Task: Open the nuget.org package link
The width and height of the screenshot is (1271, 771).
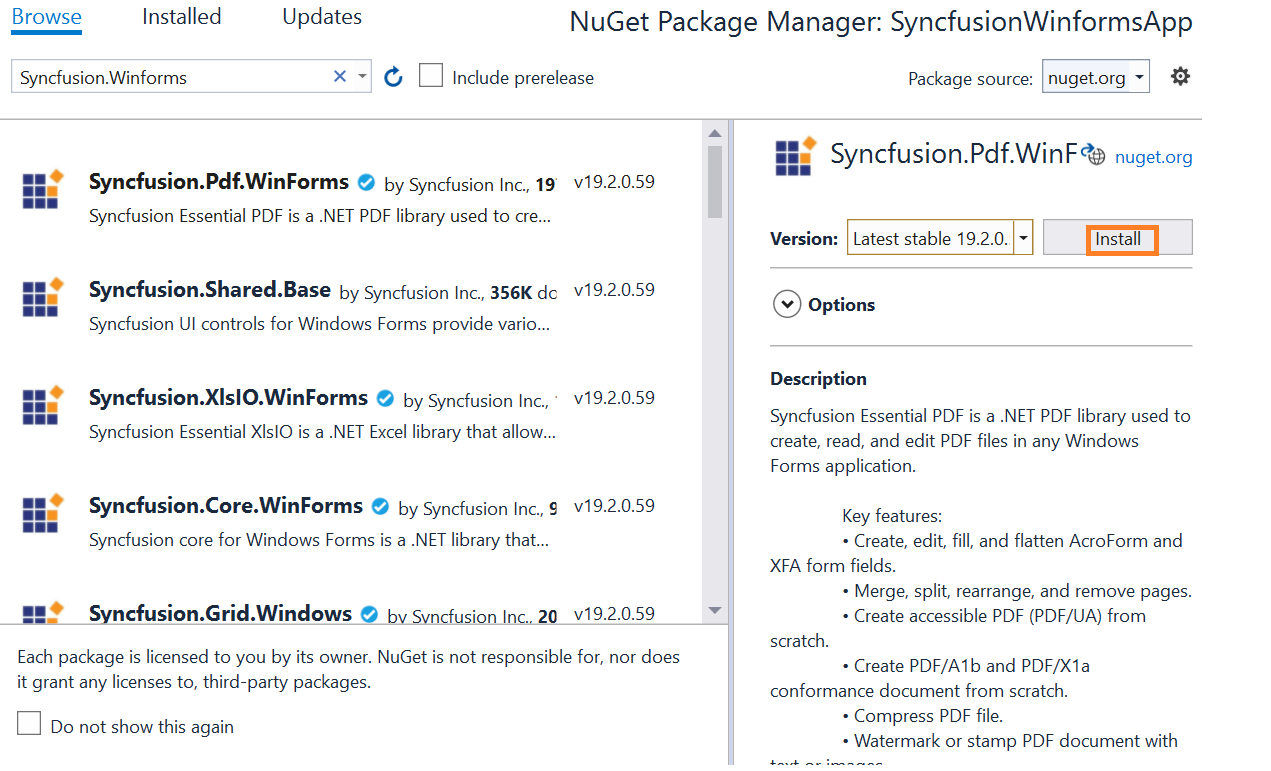Action: click(x=1152, y=156)
